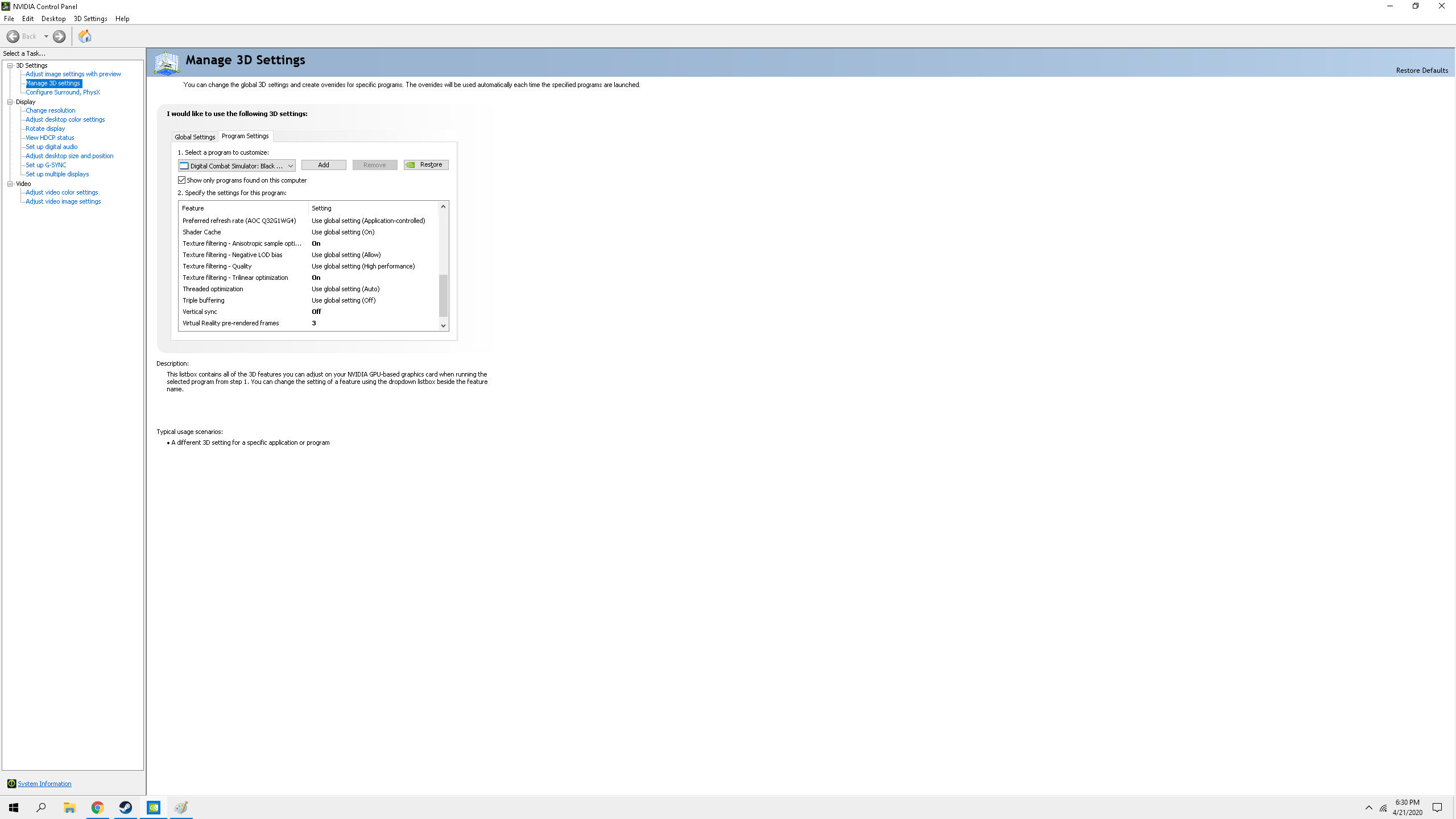Open the System Information link
This screenshot has height=819, width=1456.
pos(44,784)
